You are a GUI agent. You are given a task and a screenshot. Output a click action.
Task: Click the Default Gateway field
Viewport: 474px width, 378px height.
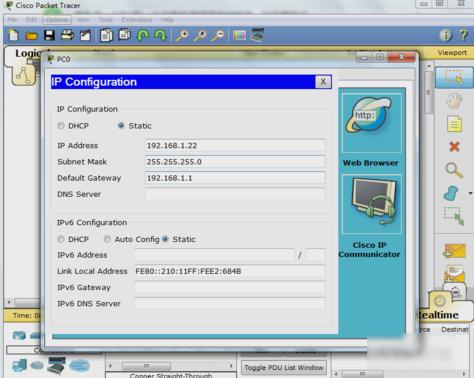coord(235,178)
